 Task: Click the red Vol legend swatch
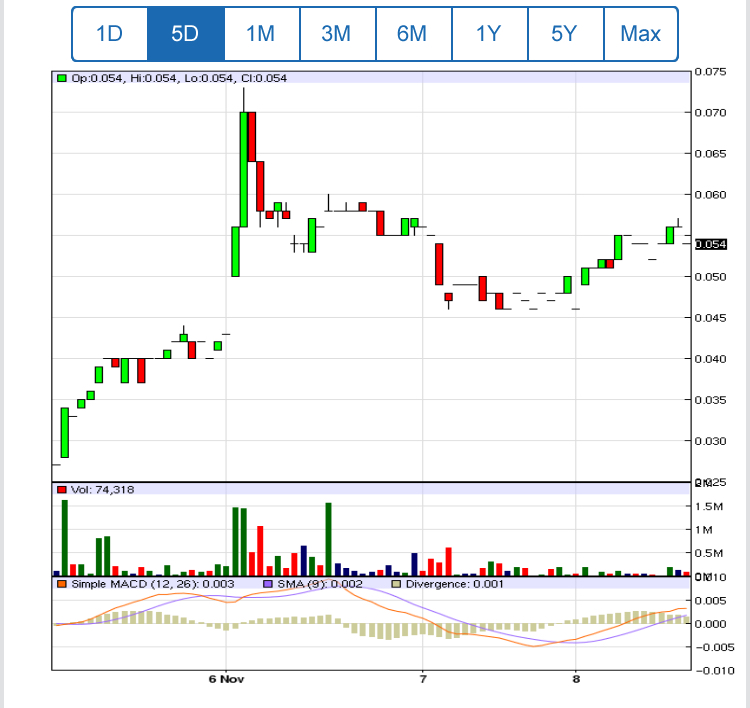tap(62, 490)
